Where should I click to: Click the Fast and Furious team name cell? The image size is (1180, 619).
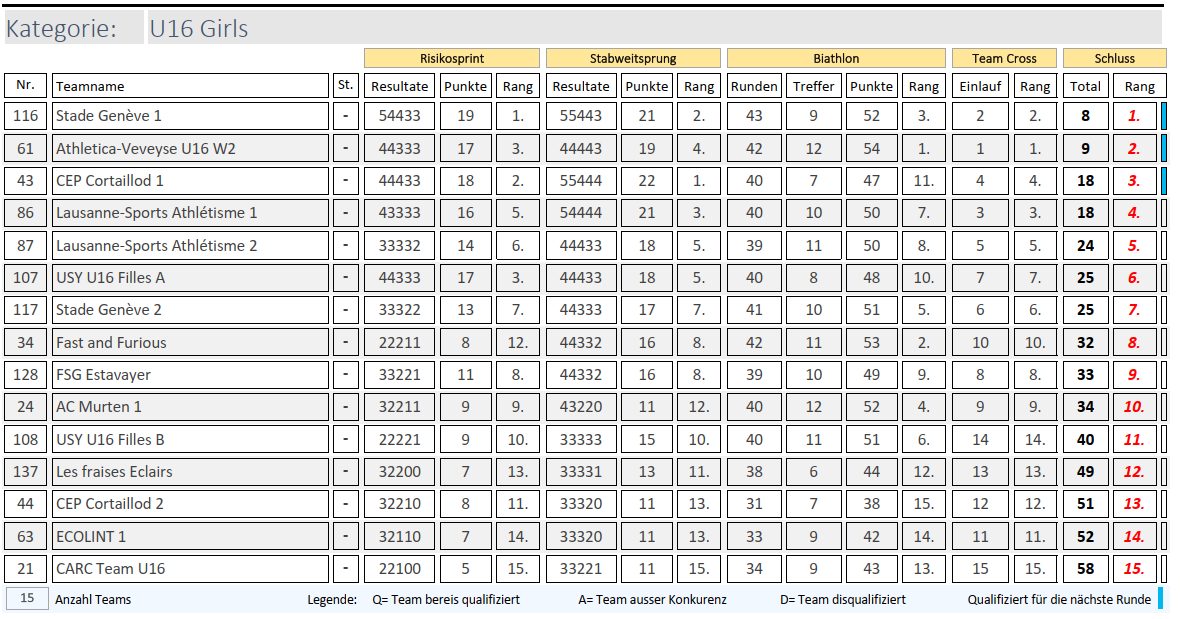tap(190, 343)
